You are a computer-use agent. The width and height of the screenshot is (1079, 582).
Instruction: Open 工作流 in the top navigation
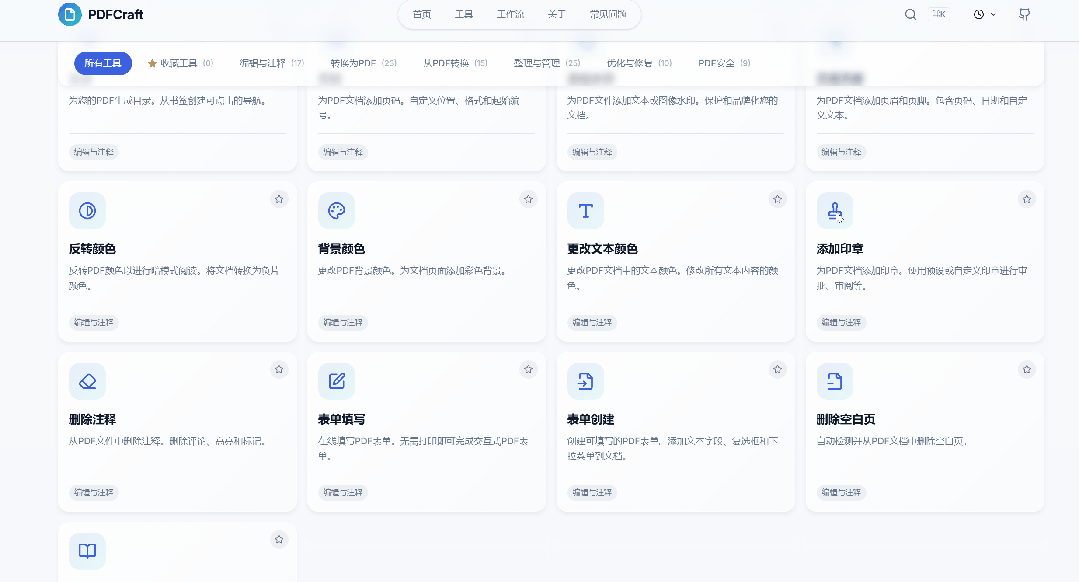pos(511,14)
